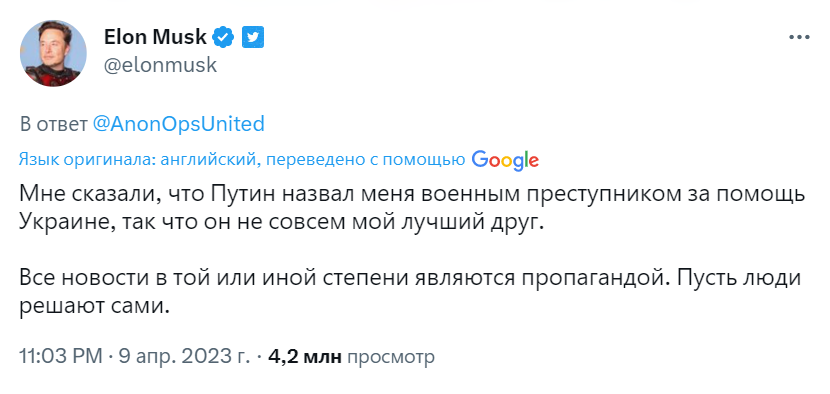
Task: Click the word 'Украине' in the tweet
Action: [x=59, y=223]
